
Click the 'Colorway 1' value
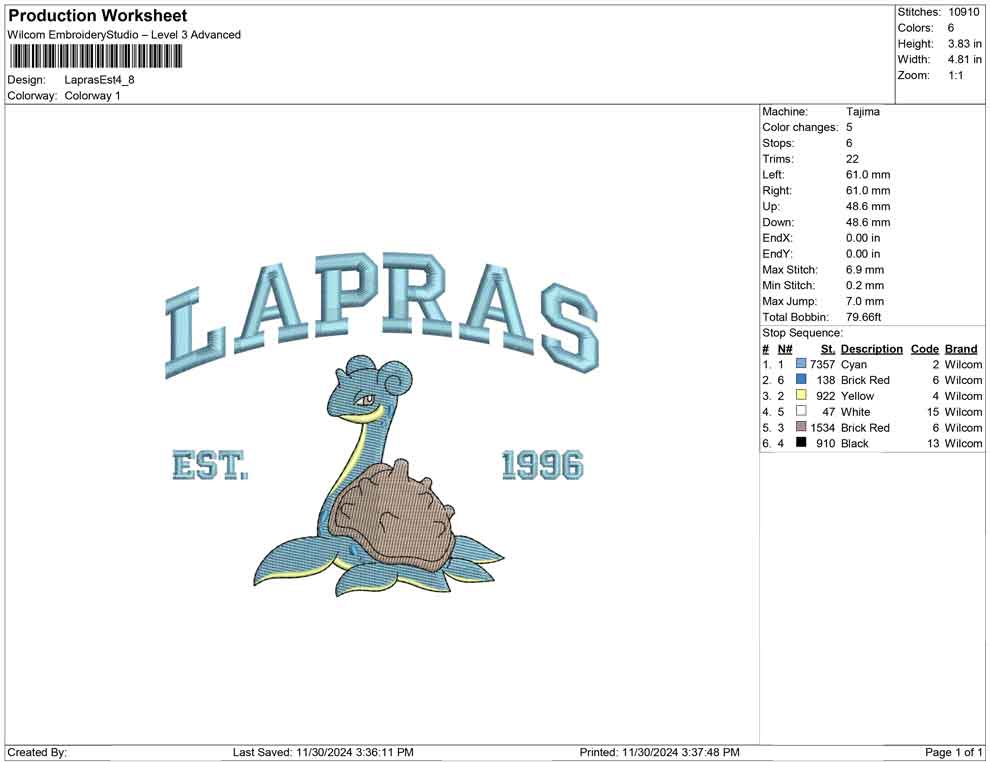92,95
